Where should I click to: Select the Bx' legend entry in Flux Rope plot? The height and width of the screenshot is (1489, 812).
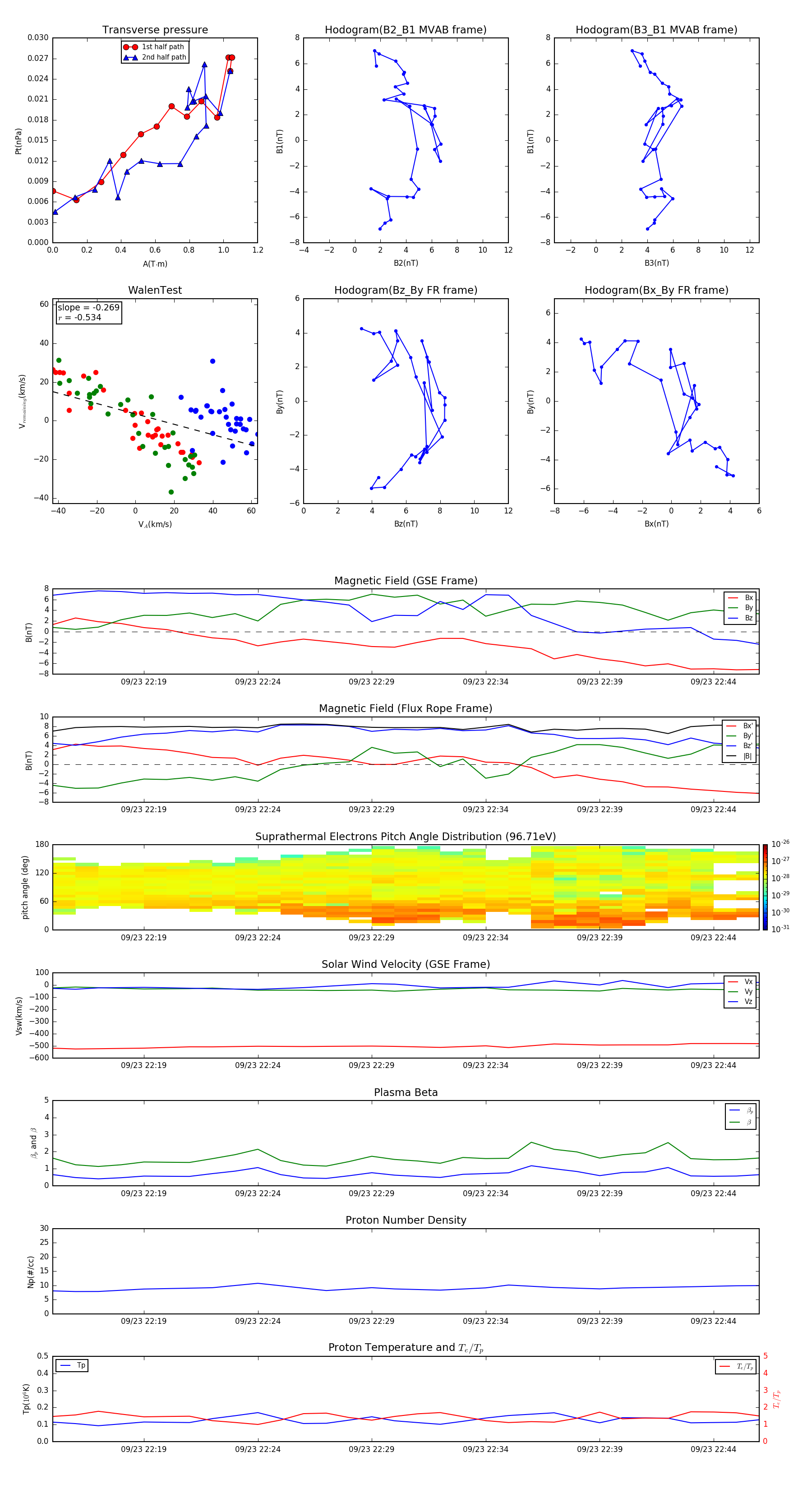coord(740,726)
